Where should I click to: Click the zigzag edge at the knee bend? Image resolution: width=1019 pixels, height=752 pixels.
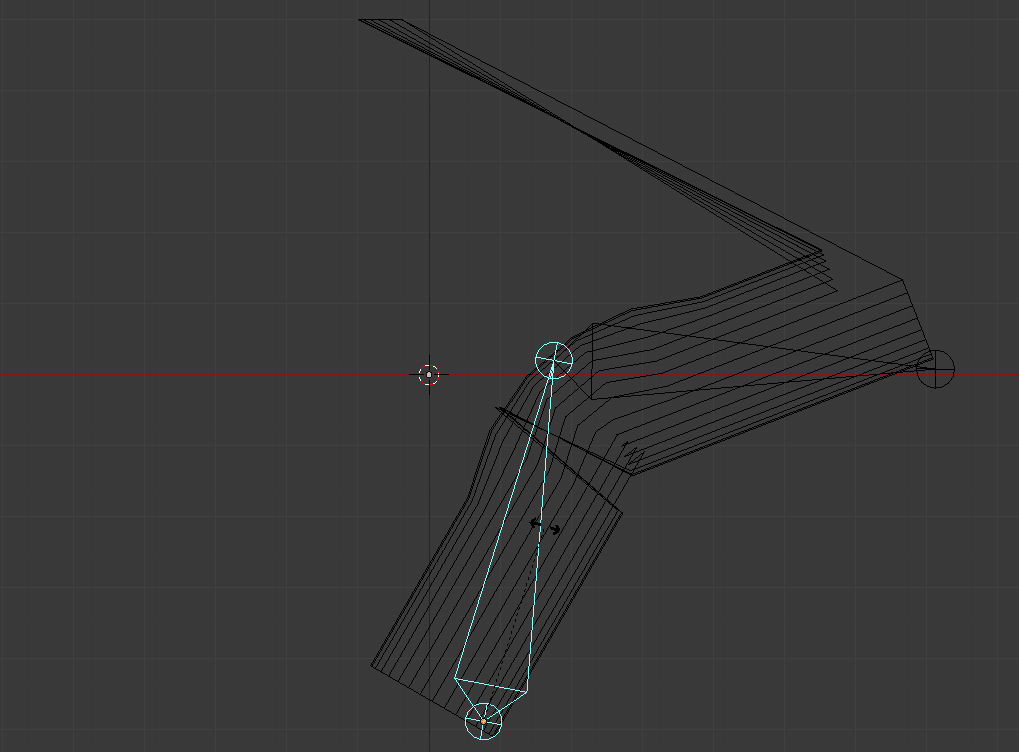click(x=632, y=456)
